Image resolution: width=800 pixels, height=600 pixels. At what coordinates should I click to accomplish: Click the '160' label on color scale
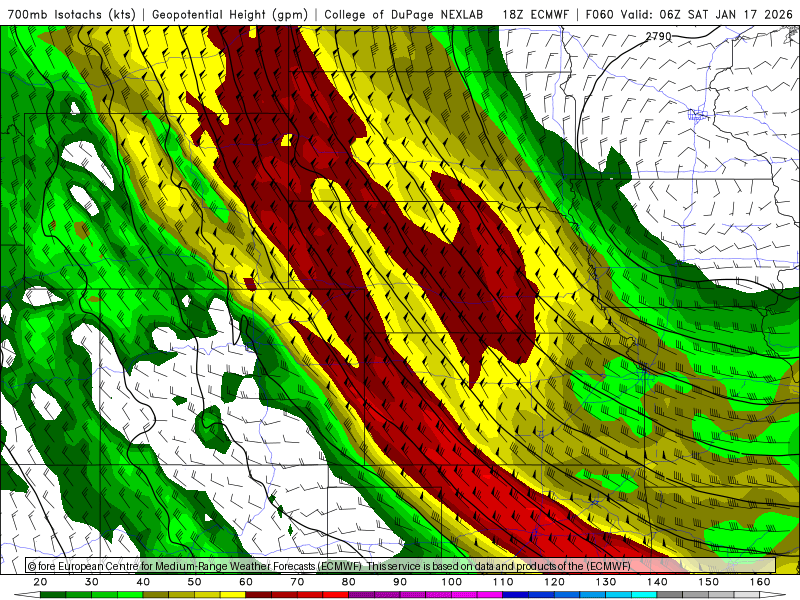[x=760, y=582]
